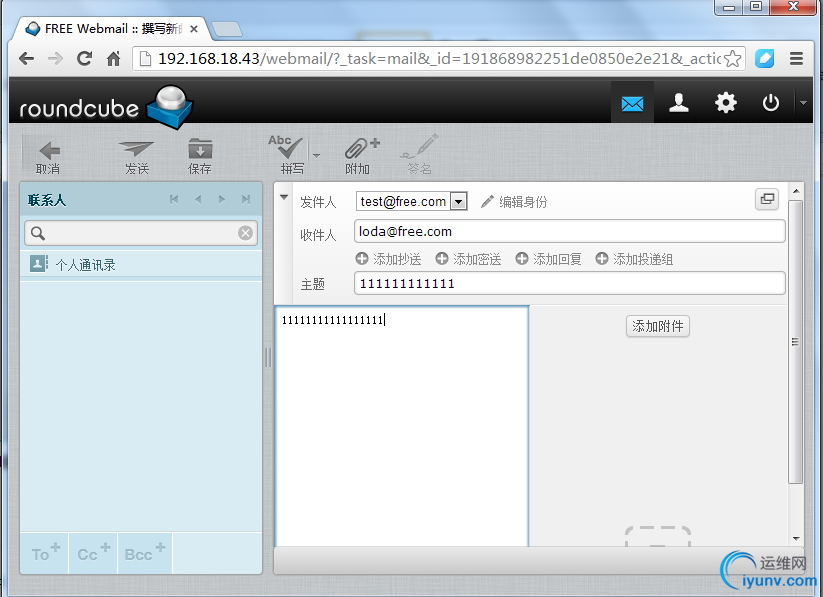
Task: Go to previous contacts page
Action: 198,199
